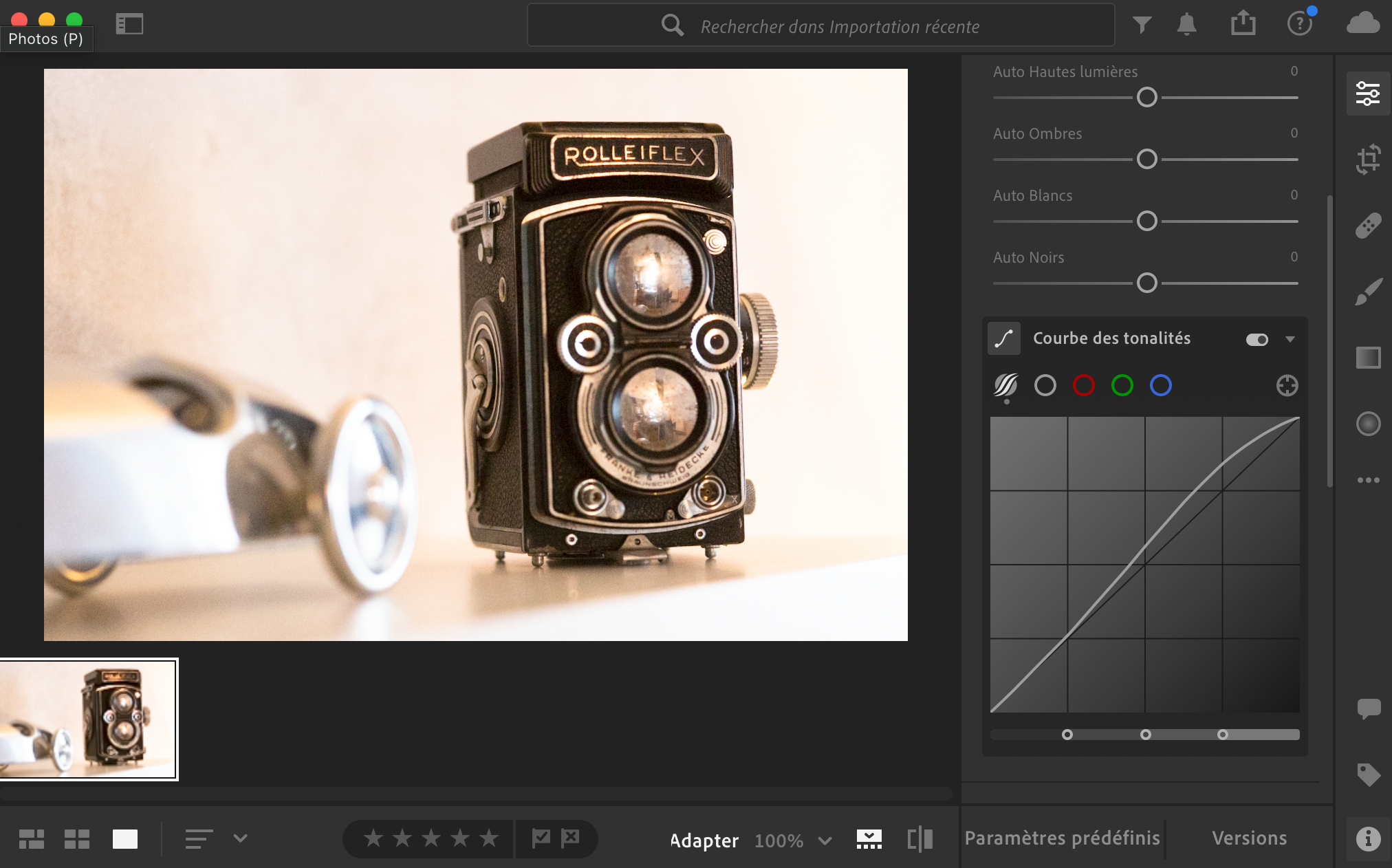Open the info panel icon
1392x868 pixels.
pos(1368,838)
